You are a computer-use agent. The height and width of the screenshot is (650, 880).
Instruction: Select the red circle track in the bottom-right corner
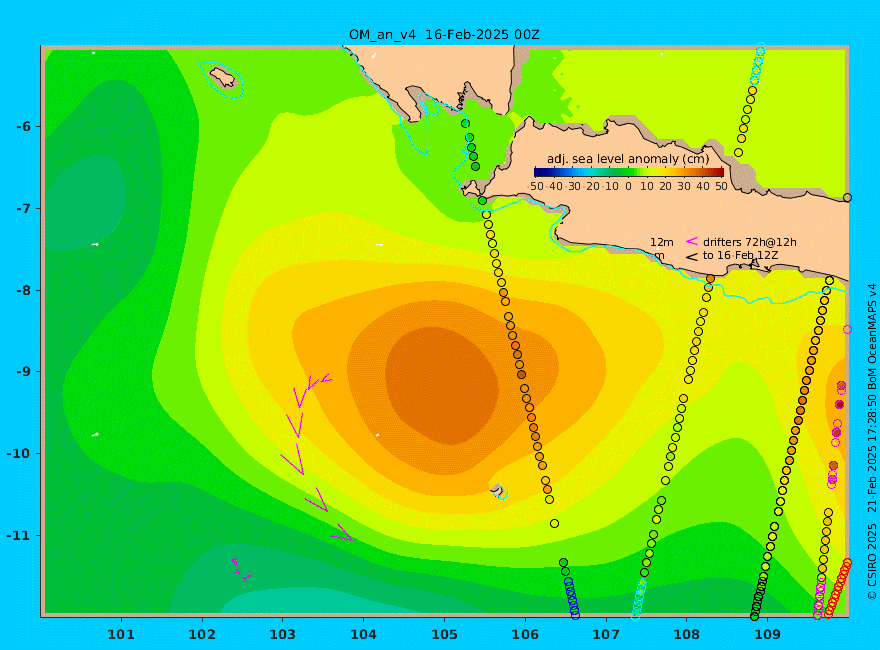click(x=838, y=588)
